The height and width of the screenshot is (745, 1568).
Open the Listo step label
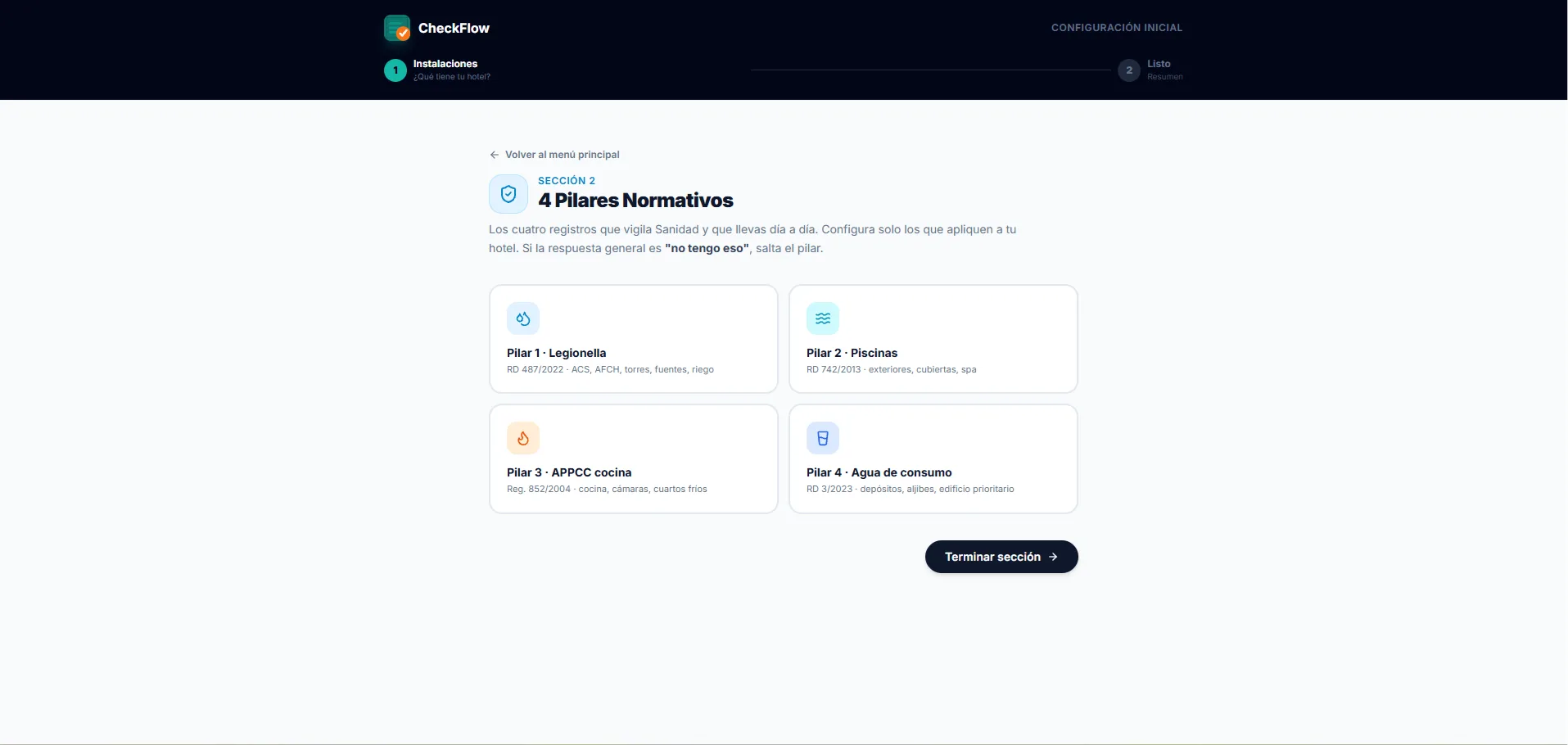[x=1159, y=64]
